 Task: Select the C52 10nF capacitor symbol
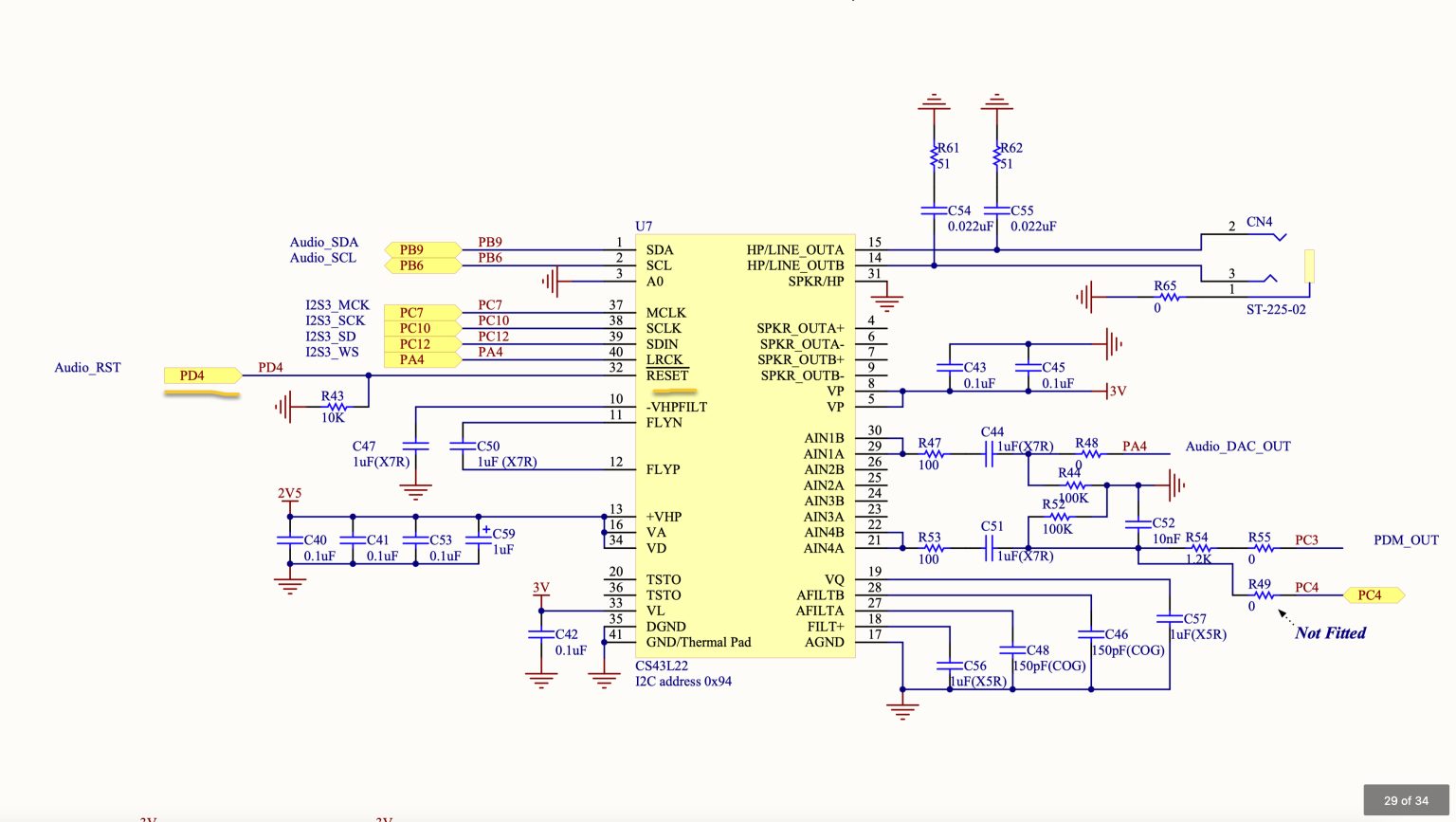[x=1137, y=524]
